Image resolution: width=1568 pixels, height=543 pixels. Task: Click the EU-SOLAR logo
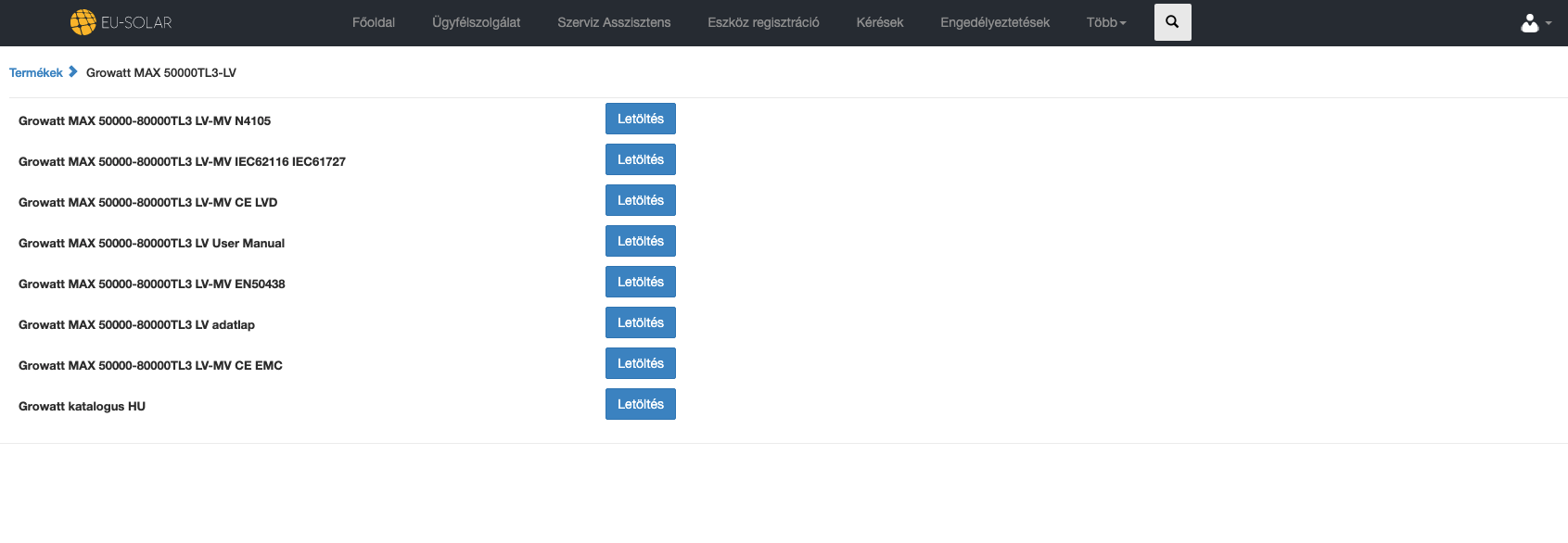point(121,22)
